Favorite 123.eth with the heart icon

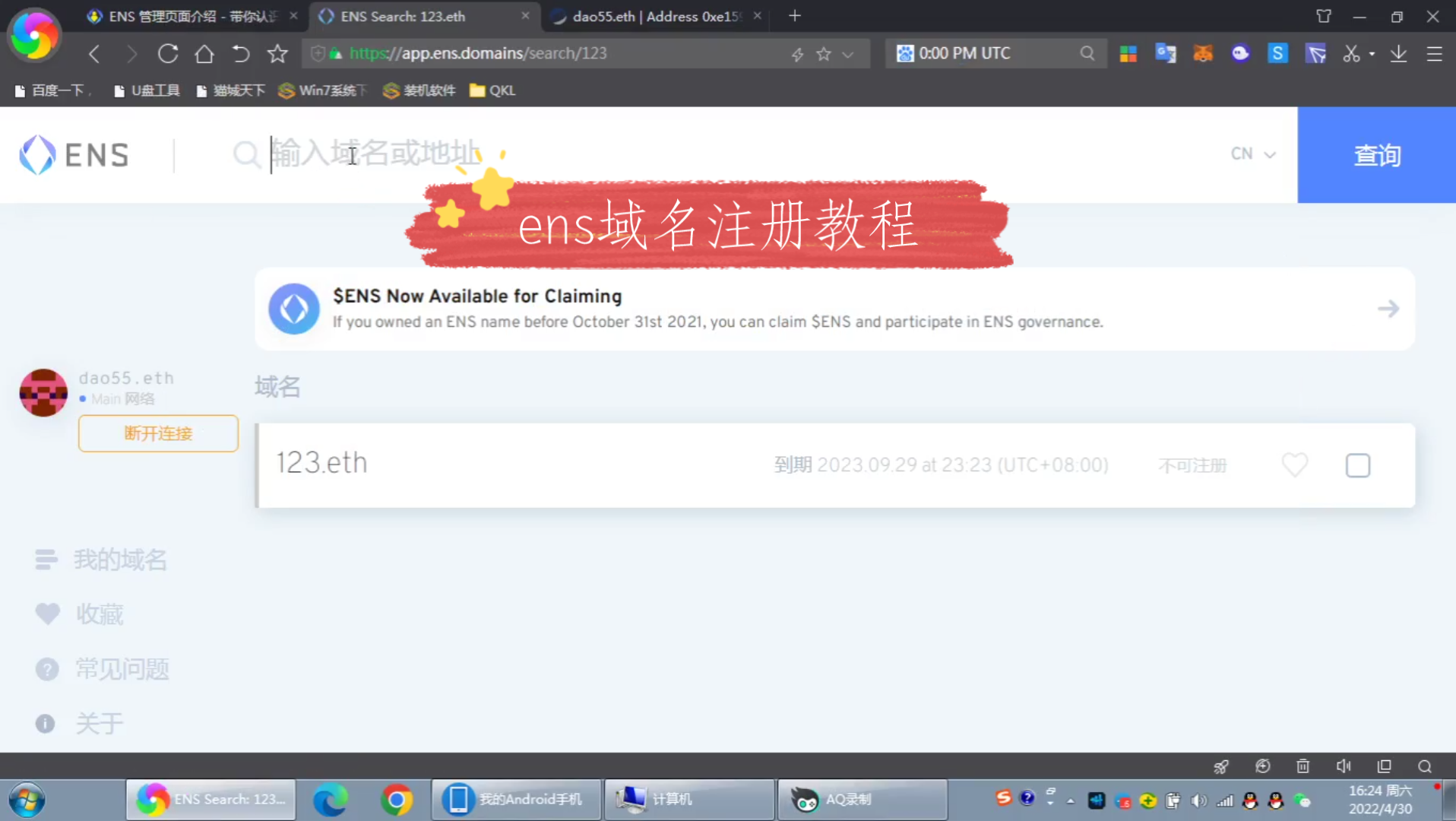[1294, 464]
